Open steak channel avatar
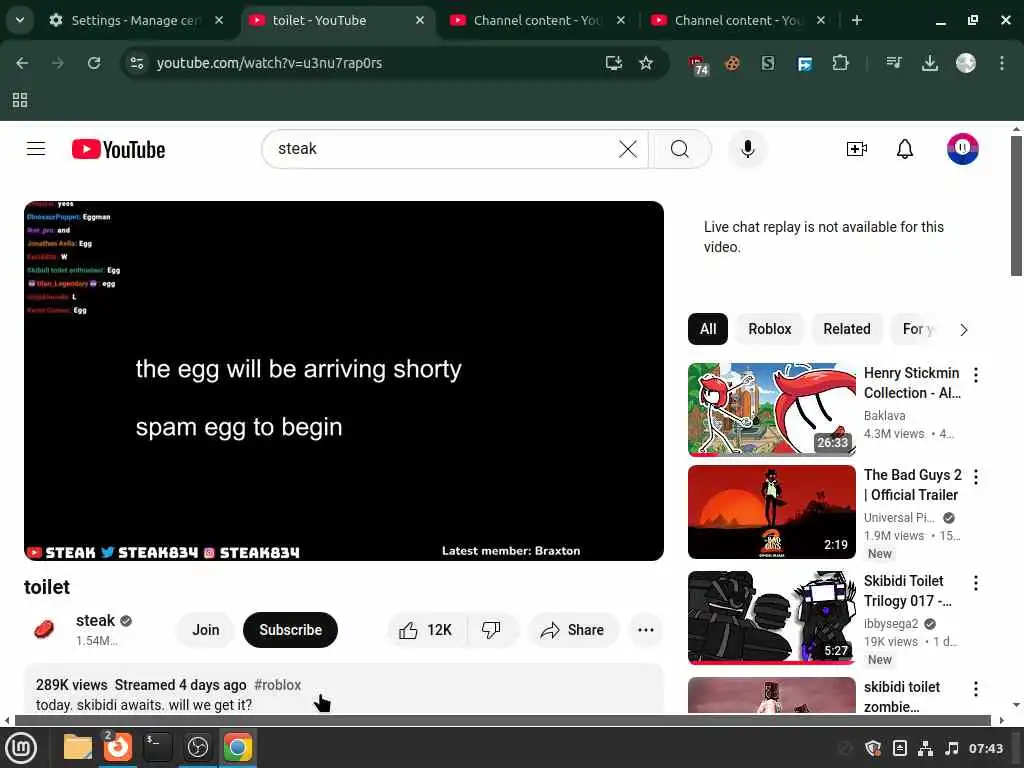Image resolution: width=1024 pixels, height=768 pixels. (44, 630)
